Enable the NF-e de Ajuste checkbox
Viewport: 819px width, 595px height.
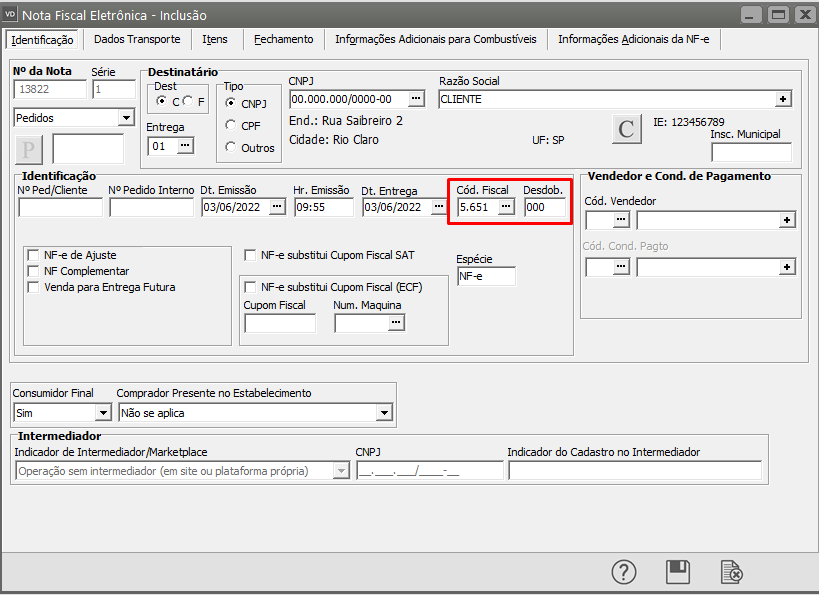pyautogui.click(x=34, y=255)
